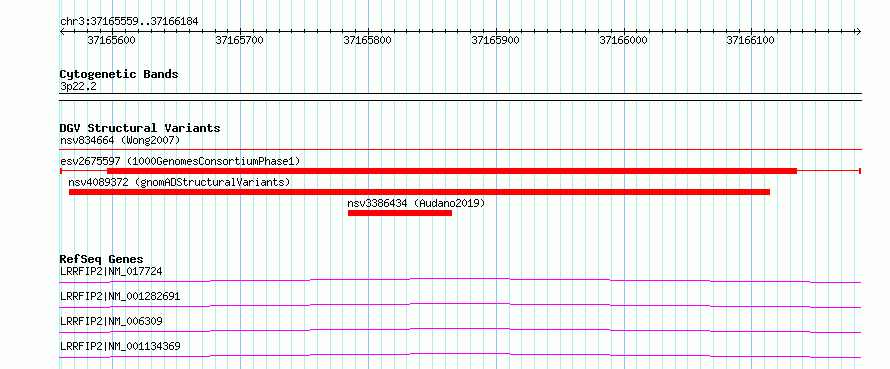Click the DGV Structural Variants track heading
The width and height of the screenshot is (890, 369).
[140, 128]
